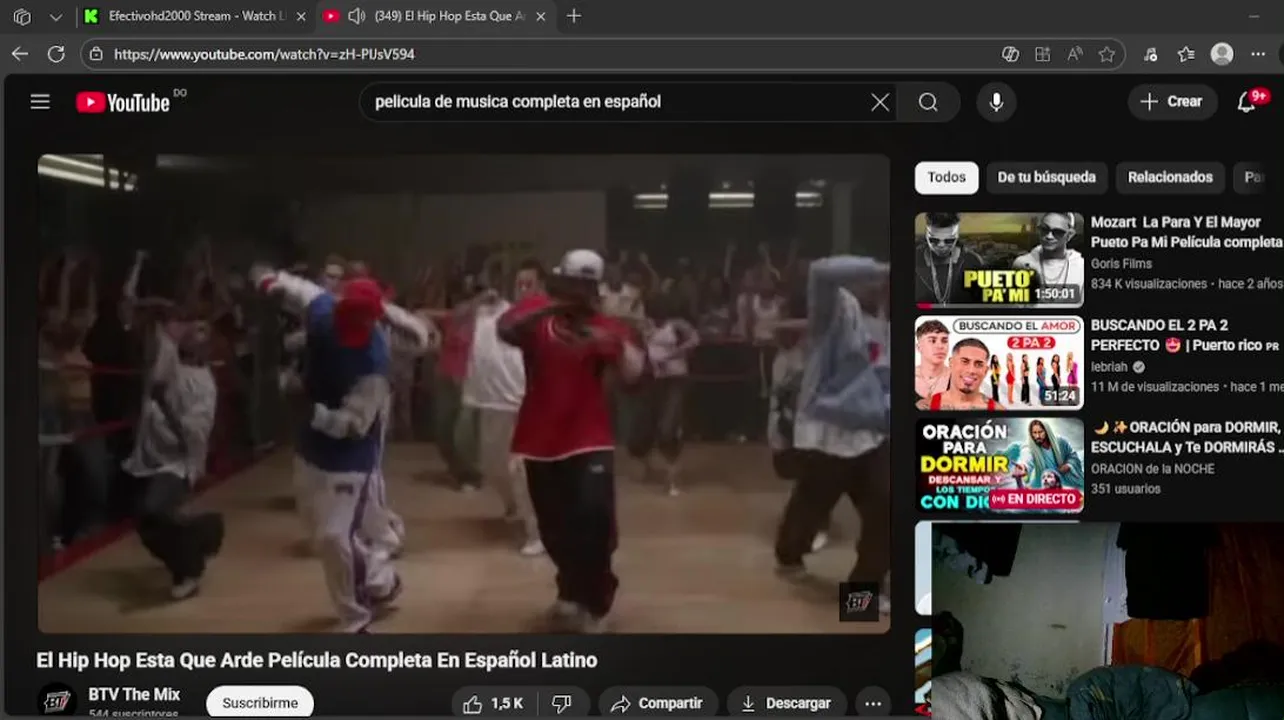This screenshot has width=1284, height=720.
Task: Open Oración Para Dormir live thumbnail
Action: click(x=999, y=465)
